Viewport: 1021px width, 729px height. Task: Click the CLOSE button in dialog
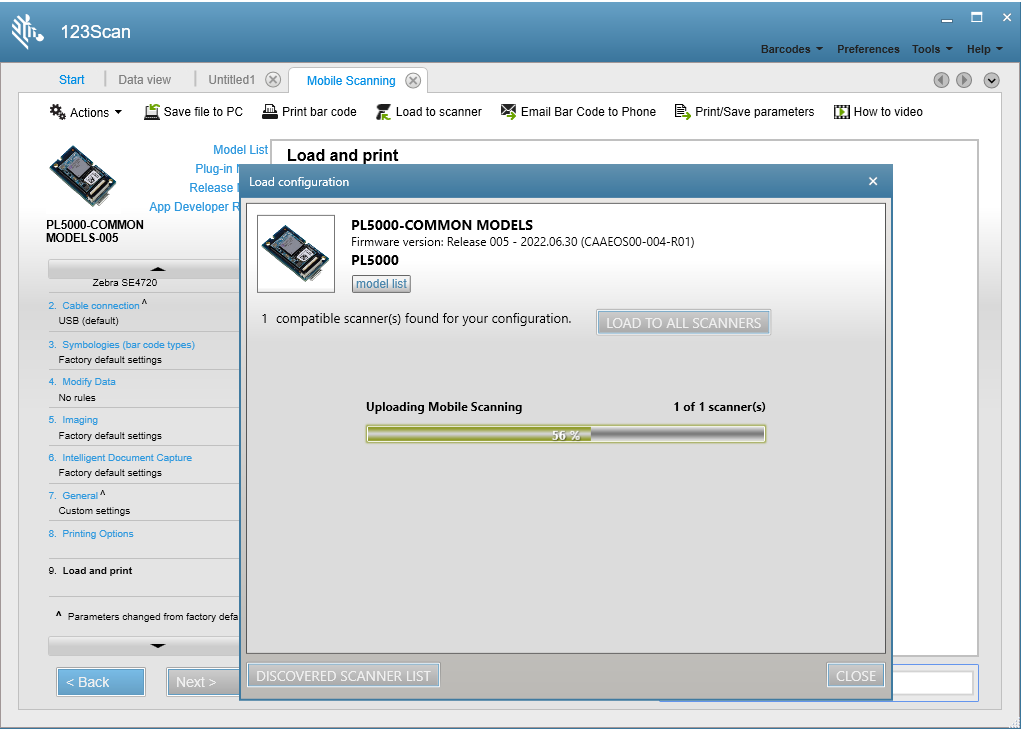856,676
